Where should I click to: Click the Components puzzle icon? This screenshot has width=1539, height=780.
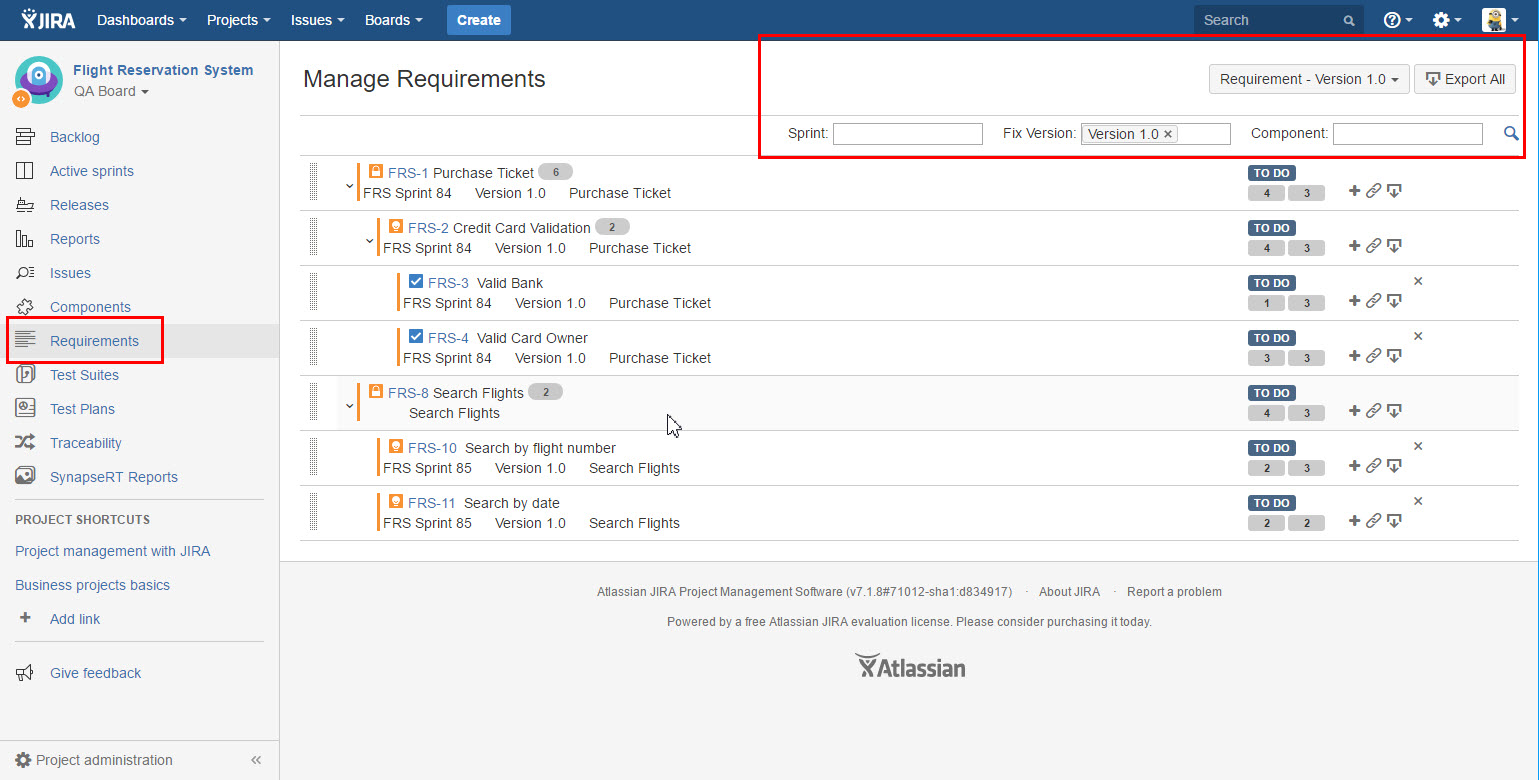click(26, 307)
